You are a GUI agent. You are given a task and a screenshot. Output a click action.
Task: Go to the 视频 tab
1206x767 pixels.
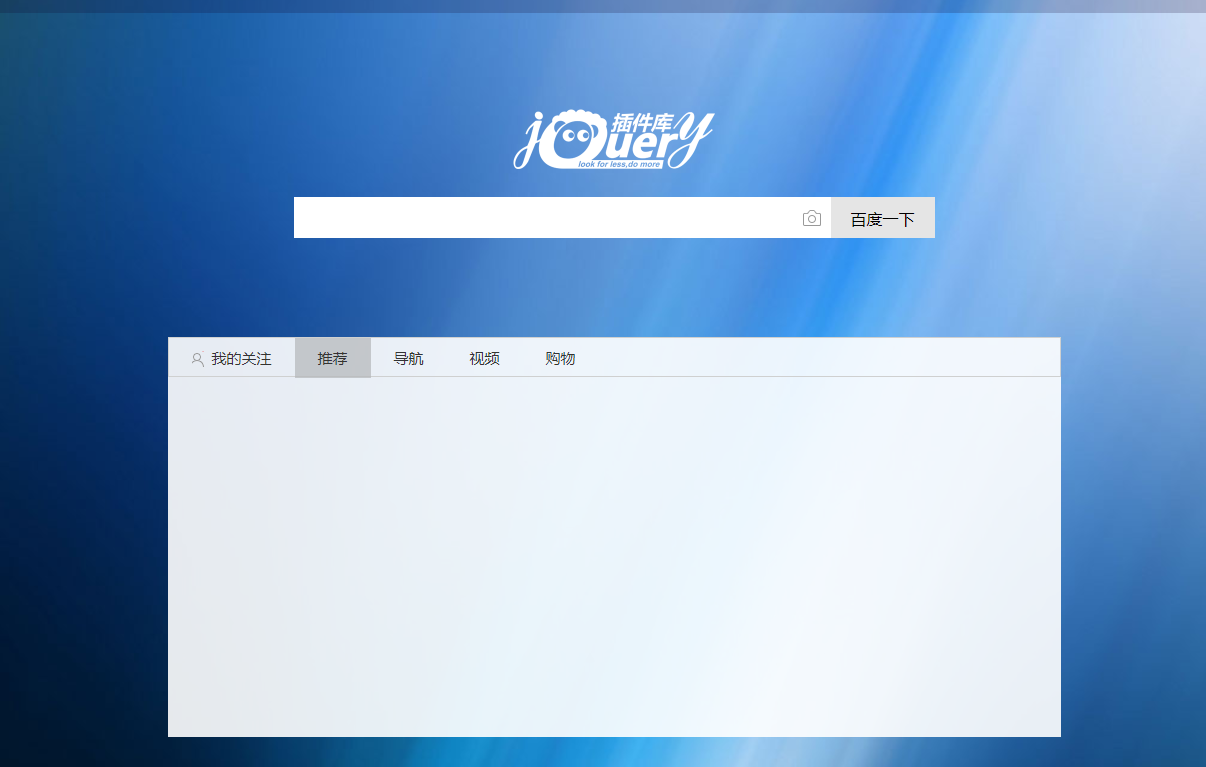coord(485,358)
